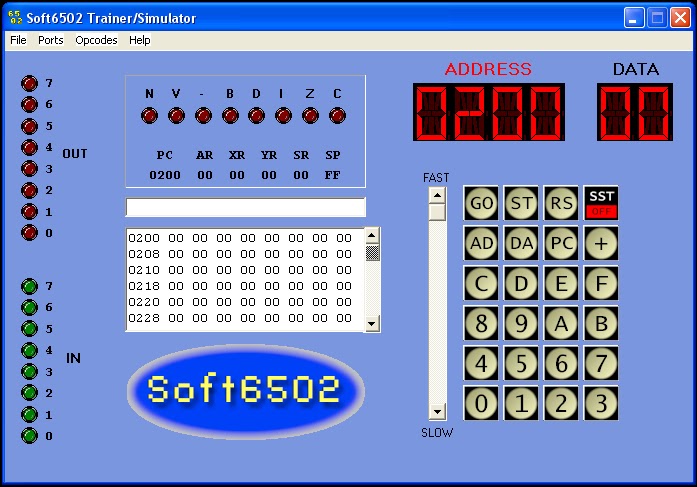Toggle the SST single-step switch
Image resolution: width=697 pixels, height=487 pixels.
[x=601, y=203]
